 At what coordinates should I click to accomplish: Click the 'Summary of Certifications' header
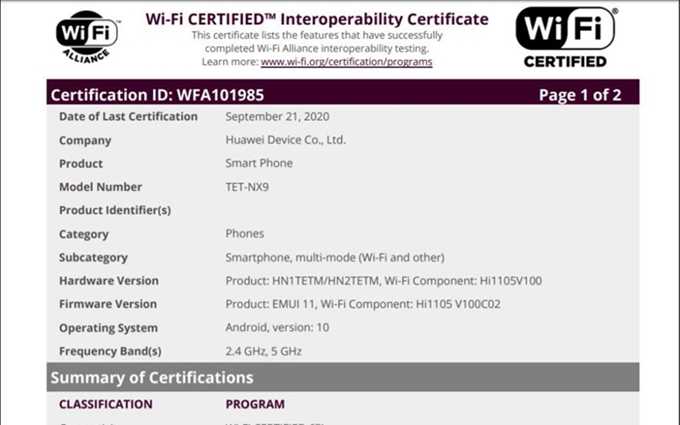343,377
